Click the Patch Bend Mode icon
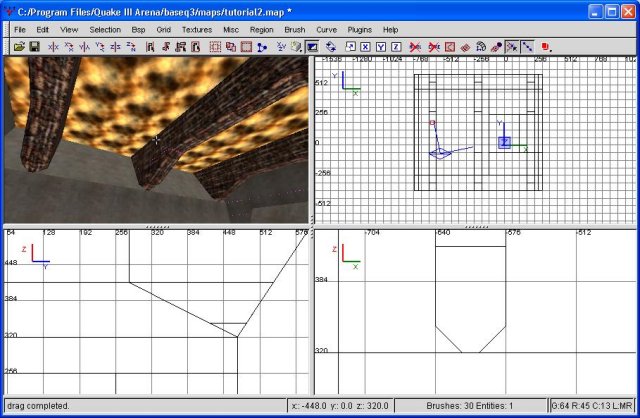 click(x=481, y=47)
